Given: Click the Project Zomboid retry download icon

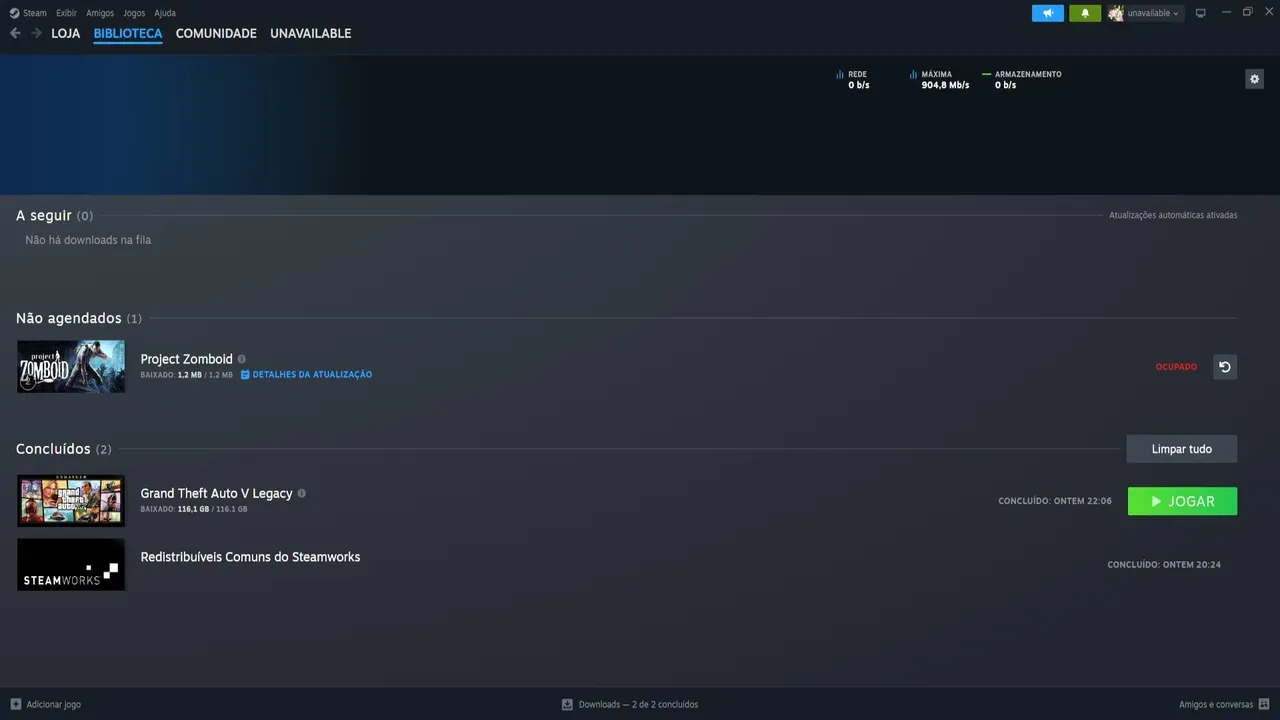Looking at the screenshot, I should click(x=1225, y=367).
